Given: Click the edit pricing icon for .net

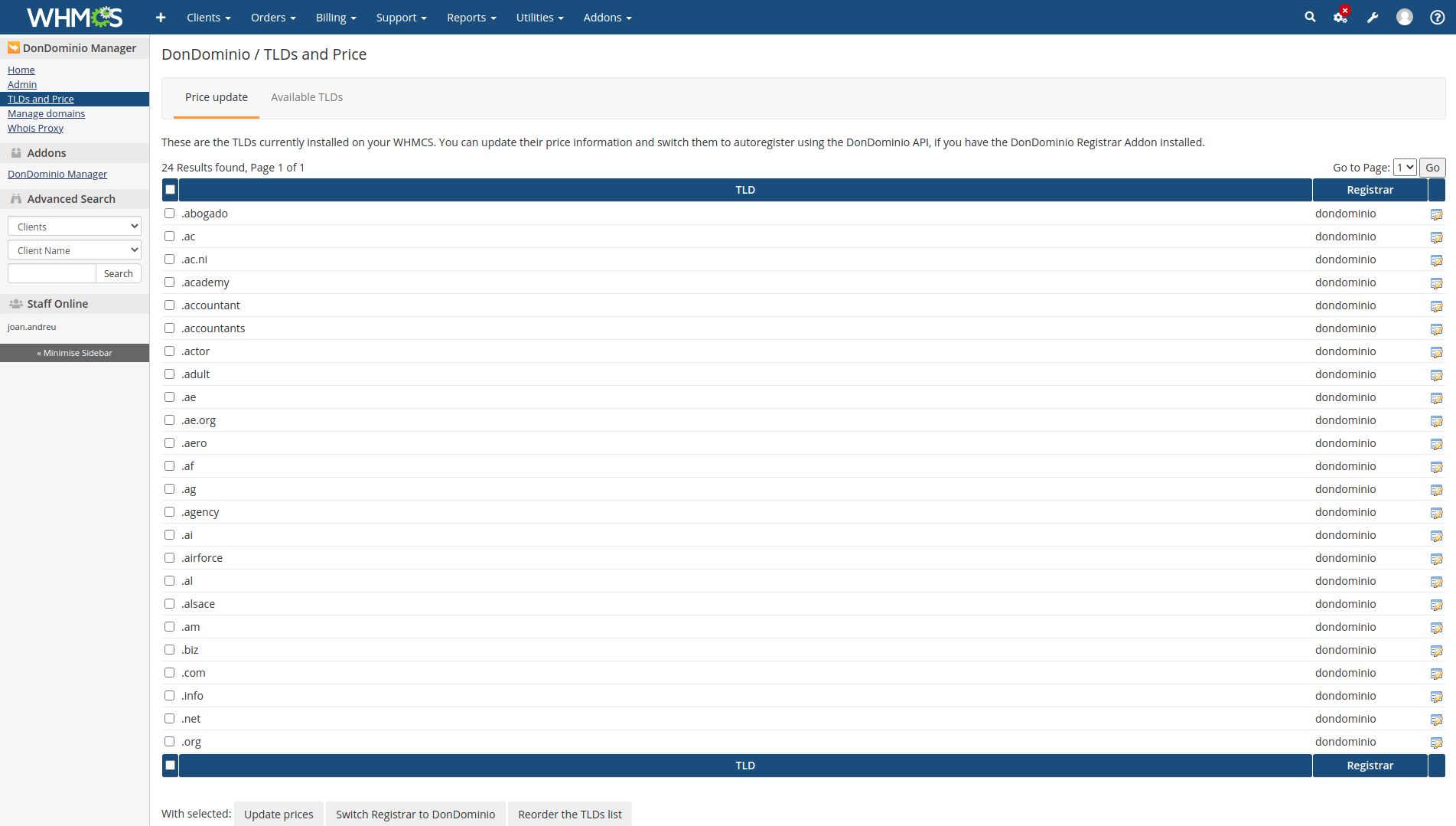Looking at the screenshot, I should [1436, 720].
